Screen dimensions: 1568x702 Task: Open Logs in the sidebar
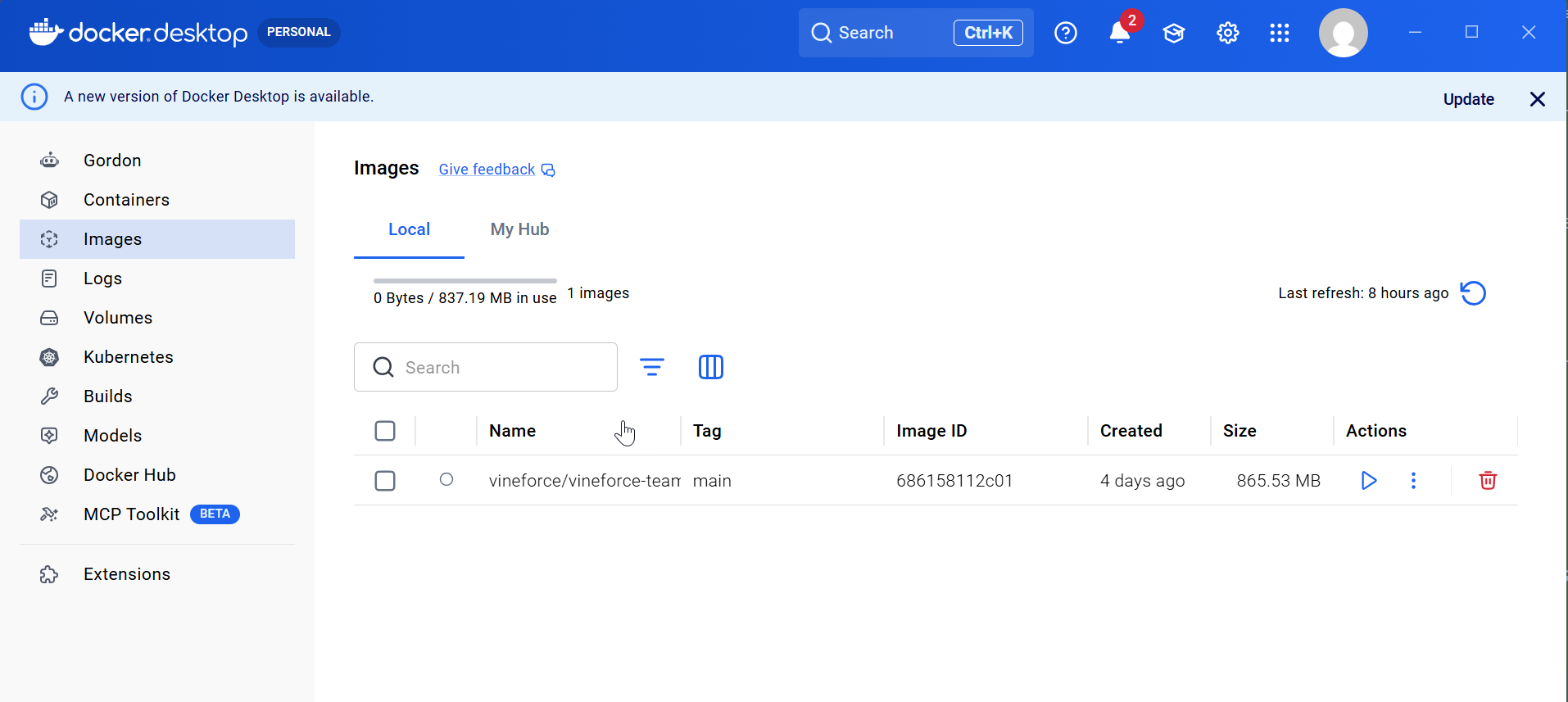coord(157,279)
